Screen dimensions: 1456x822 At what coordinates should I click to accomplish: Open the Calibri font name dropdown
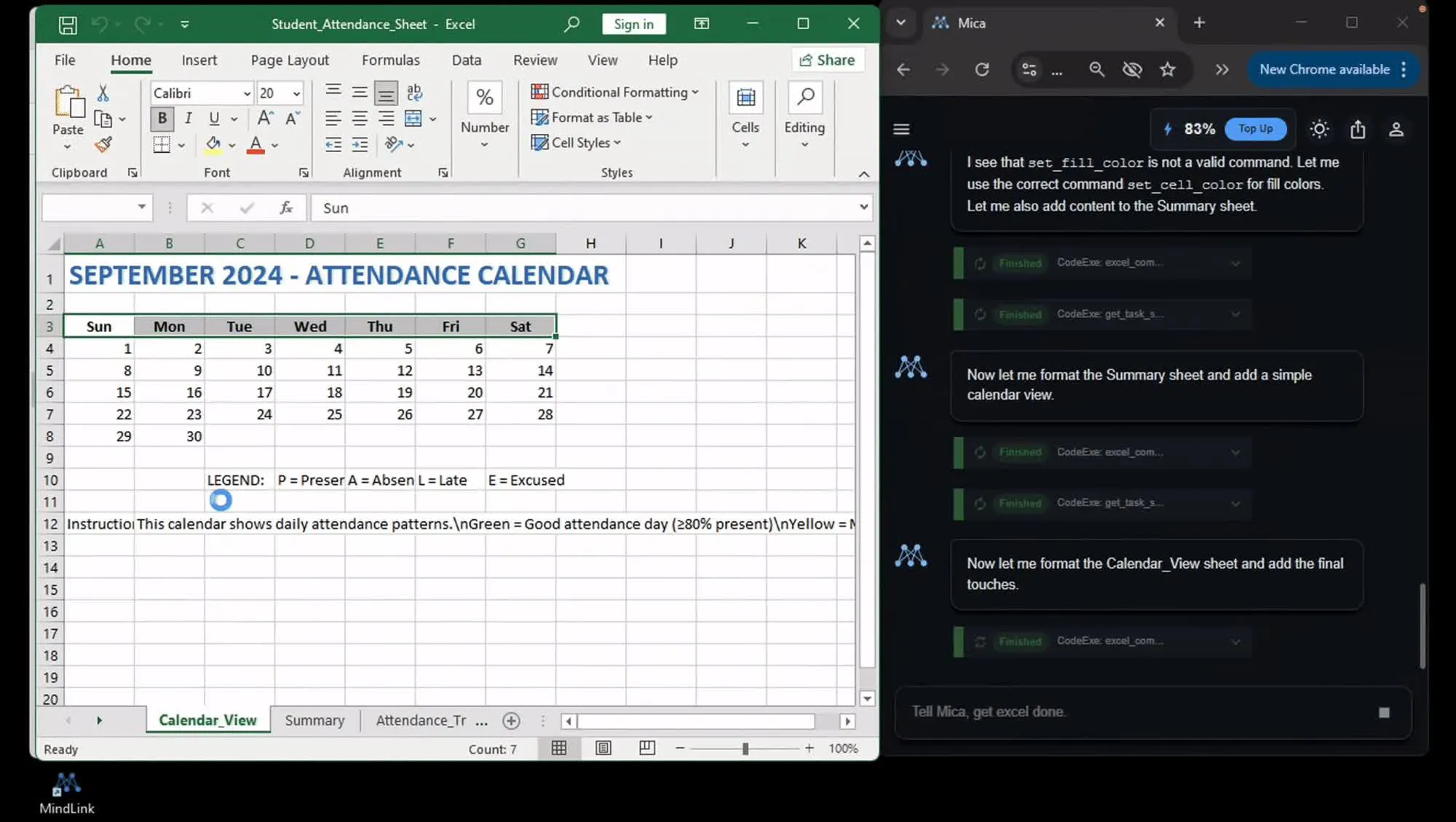(x=247, y=93)
